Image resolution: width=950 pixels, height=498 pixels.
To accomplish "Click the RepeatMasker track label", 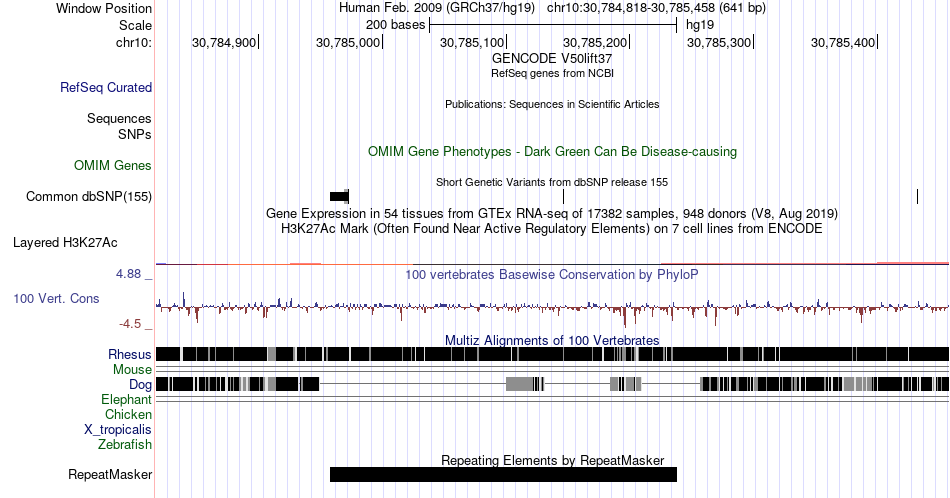I will 110,474.
